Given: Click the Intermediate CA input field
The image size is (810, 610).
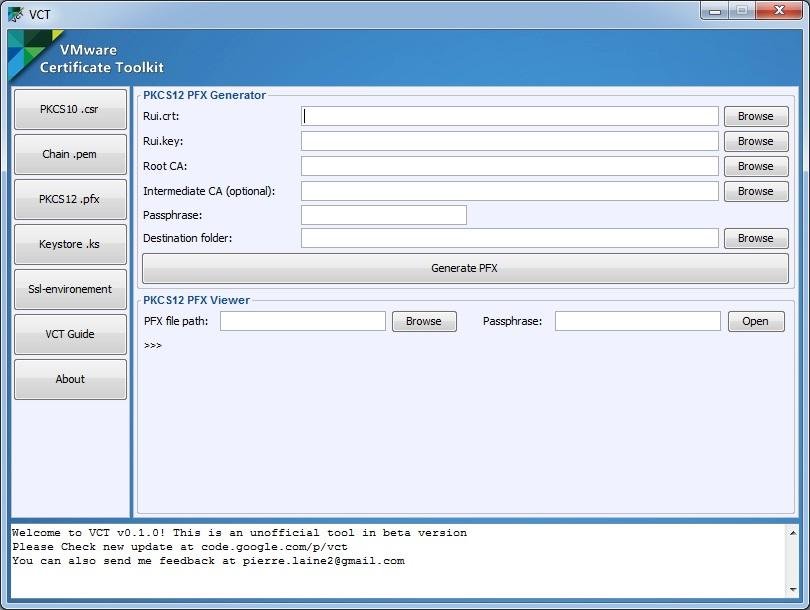Looking at the screenshot, I should 509,191.
